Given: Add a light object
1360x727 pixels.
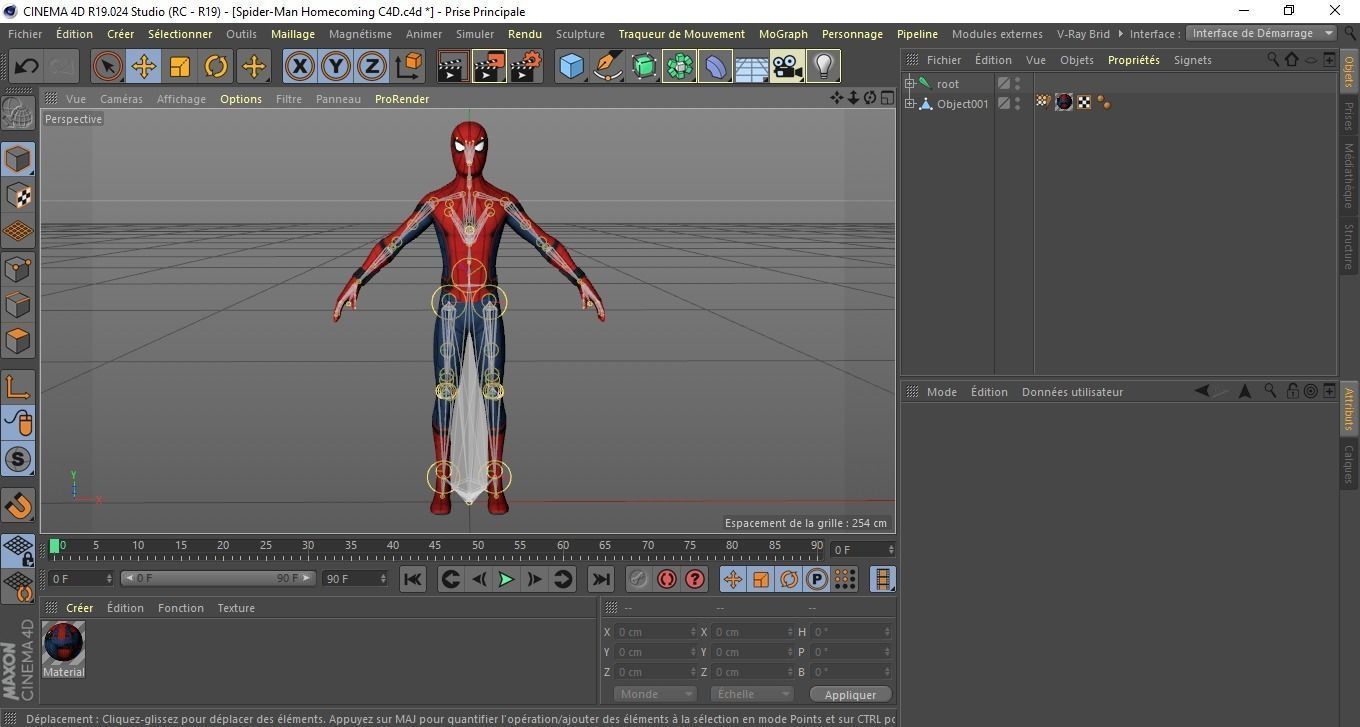Looking at the screenshot, I should coord(823,67).
